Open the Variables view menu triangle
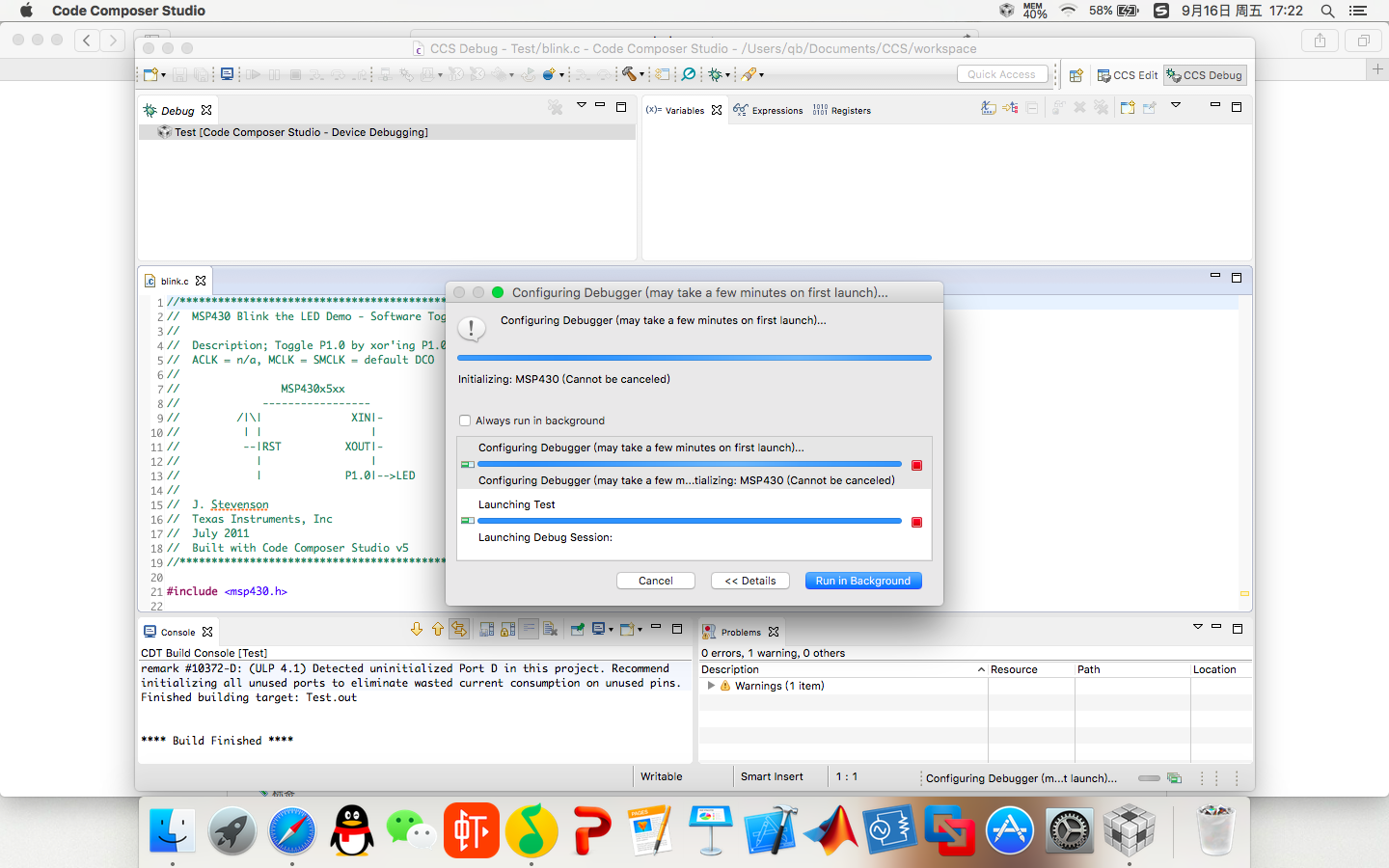The image size is (1389, 868). click(1176, 105)
